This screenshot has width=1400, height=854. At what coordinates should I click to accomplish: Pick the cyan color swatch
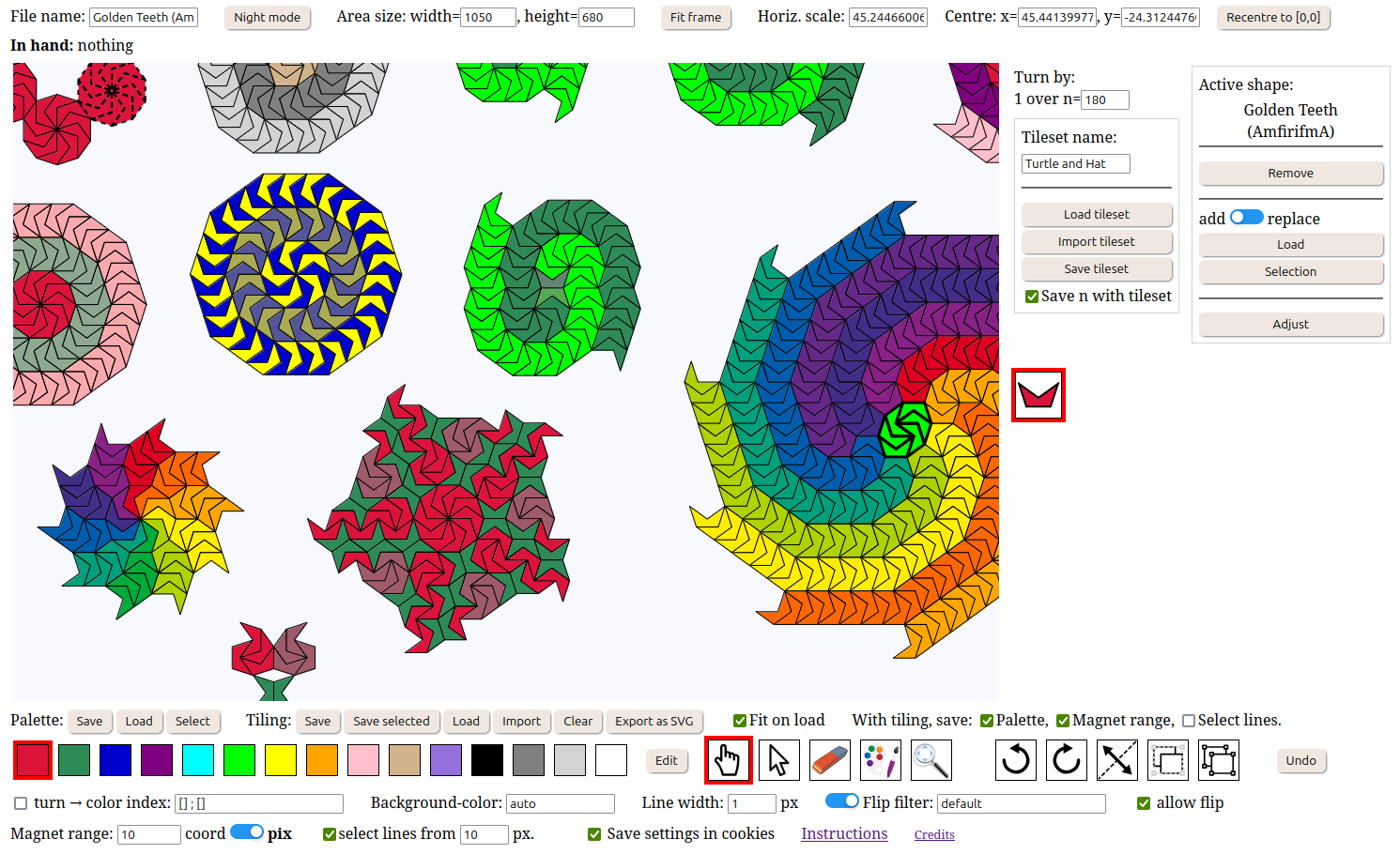point(198,760)
